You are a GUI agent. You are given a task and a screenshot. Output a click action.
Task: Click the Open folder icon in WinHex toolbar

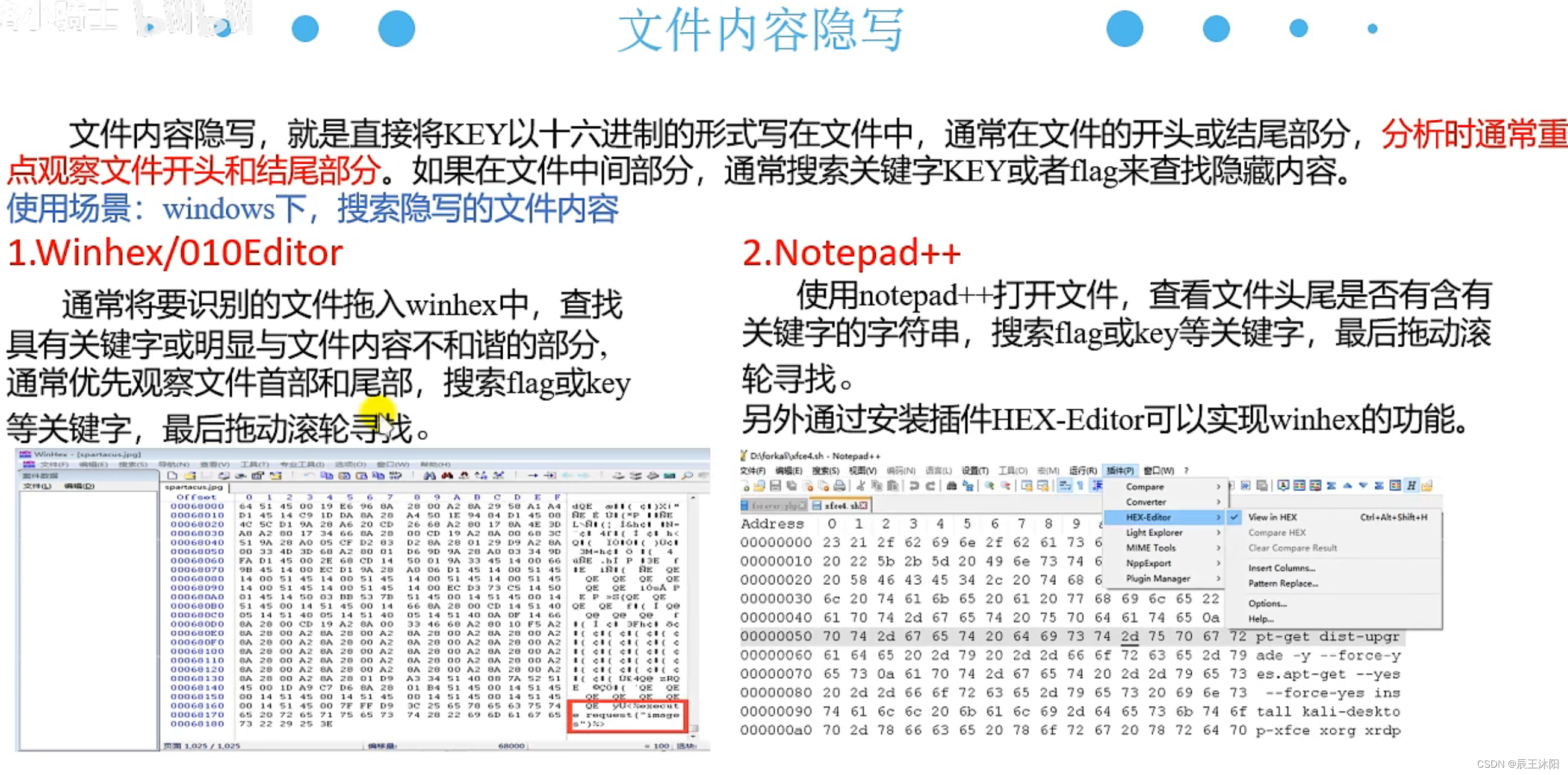[190, 476]
